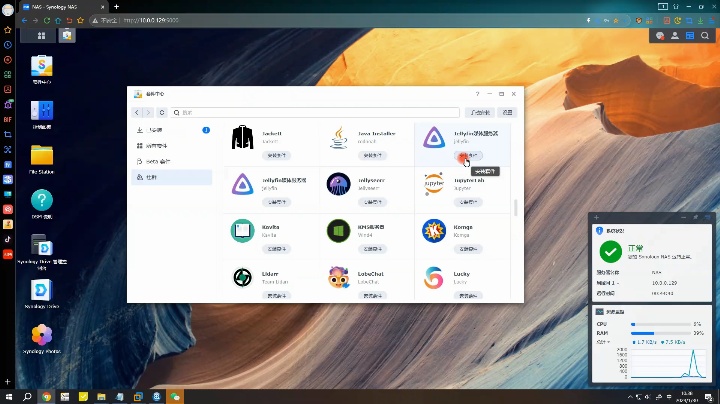This screenshot has height=404, width=720.
Task: Open the network Total dropdown in Resource Monitor
Action: click(x=603, y=342)
